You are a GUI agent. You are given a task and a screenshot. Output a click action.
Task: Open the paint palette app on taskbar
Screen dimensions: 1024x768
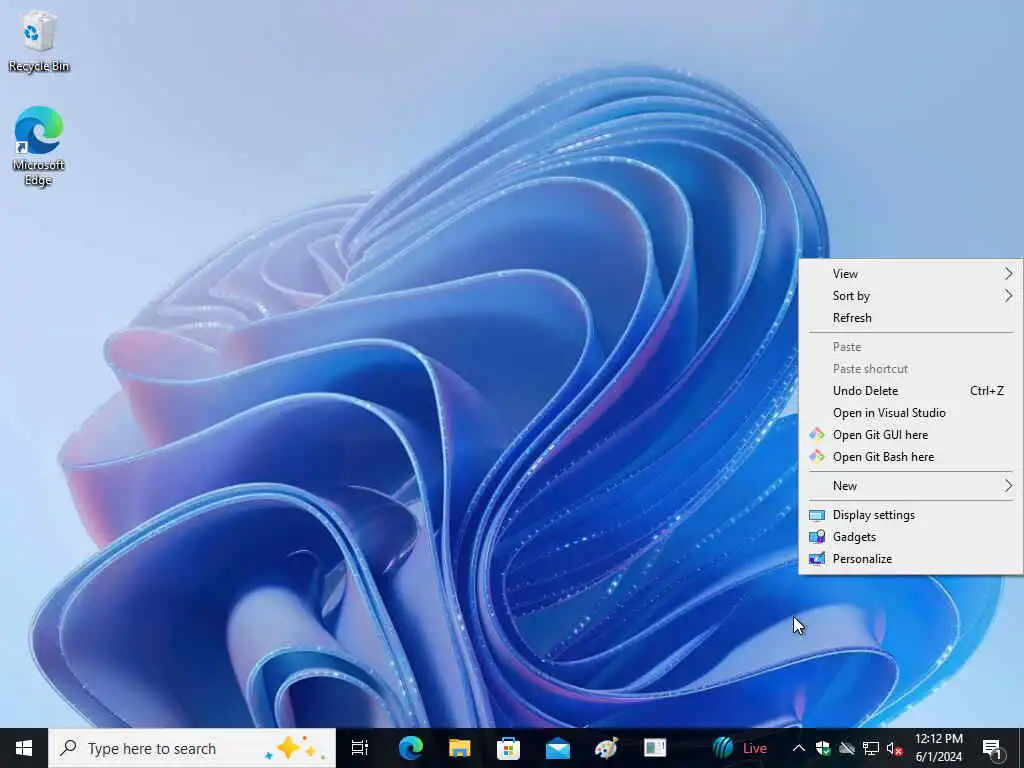pos(606,748)
